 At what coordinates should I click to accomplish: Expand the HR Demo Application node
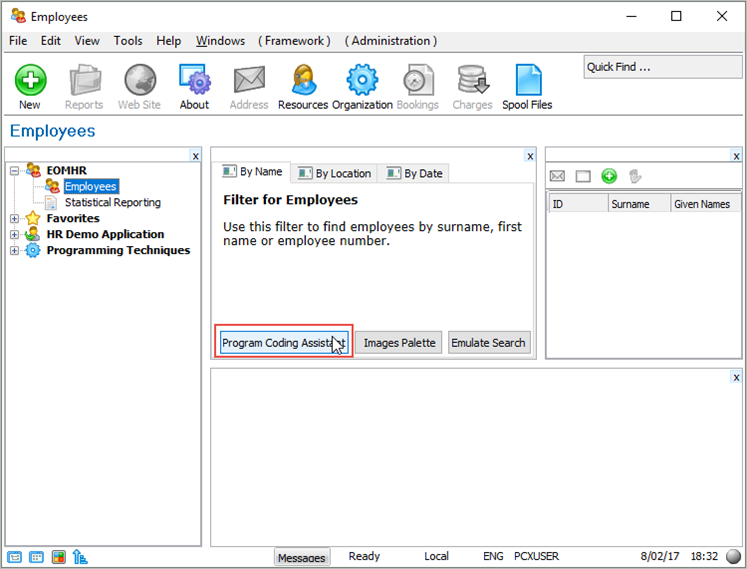point(14,235)
